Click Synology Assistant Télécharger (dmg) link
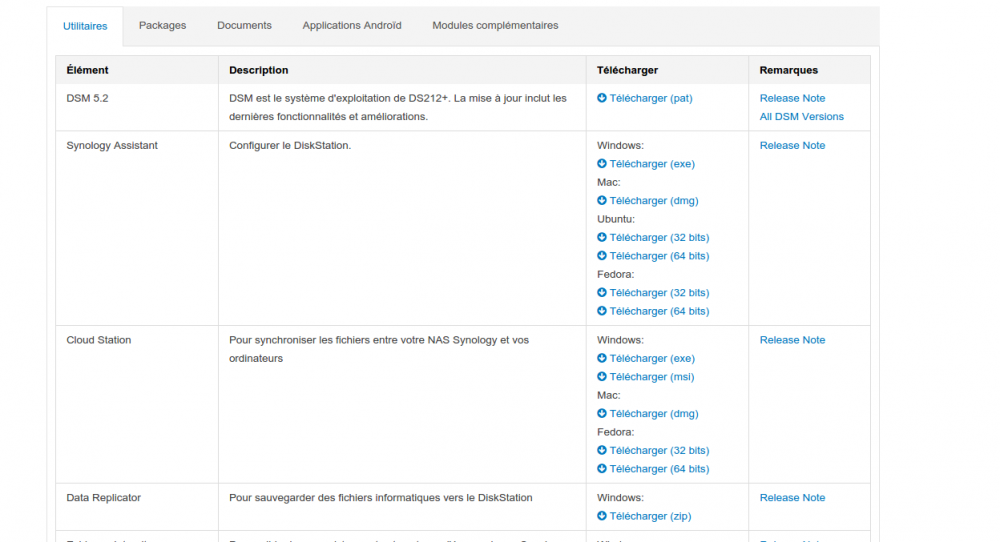This screenshot has width=1000, height=542. coord(654,201)
